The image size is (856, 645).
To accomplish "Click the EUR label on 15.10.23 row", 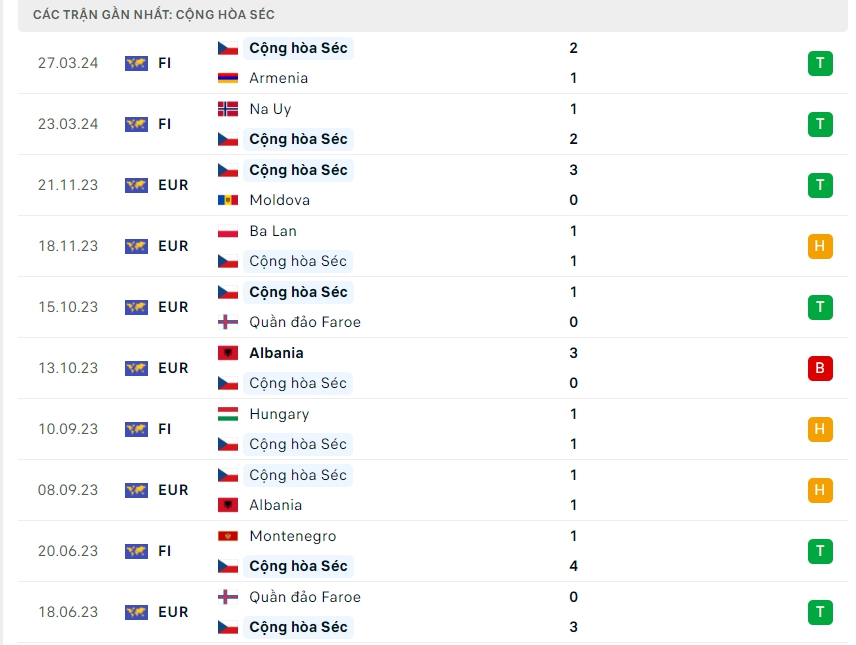I will [x=173, y=307].
